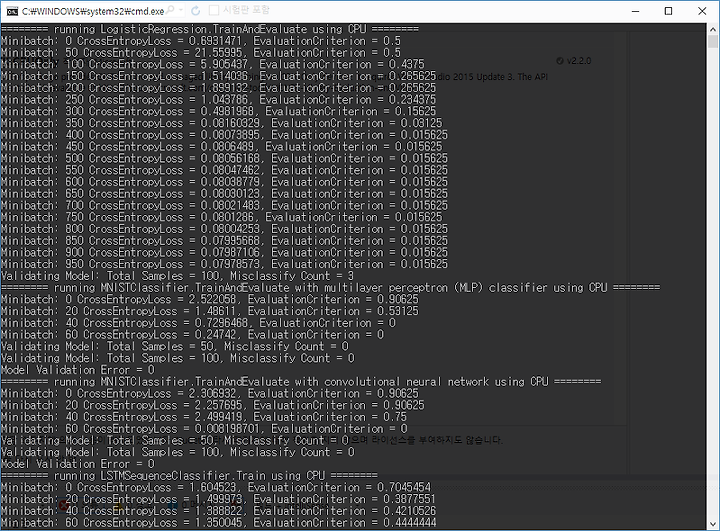Click the criterion value 0.03125

coord(421,123)
